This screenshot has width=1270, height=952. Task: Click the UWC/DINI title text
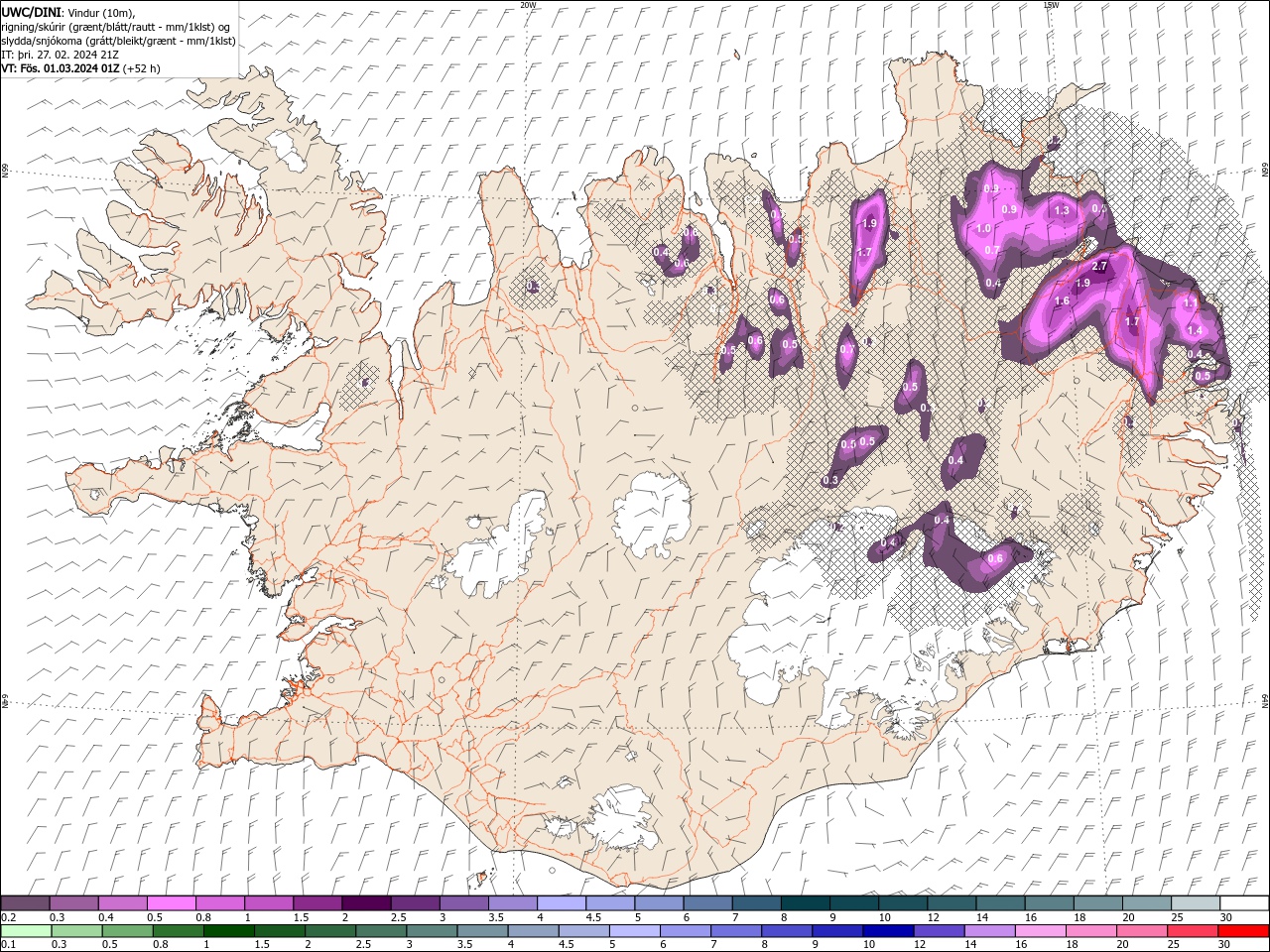pyautogui.click(x=32, y=11)
